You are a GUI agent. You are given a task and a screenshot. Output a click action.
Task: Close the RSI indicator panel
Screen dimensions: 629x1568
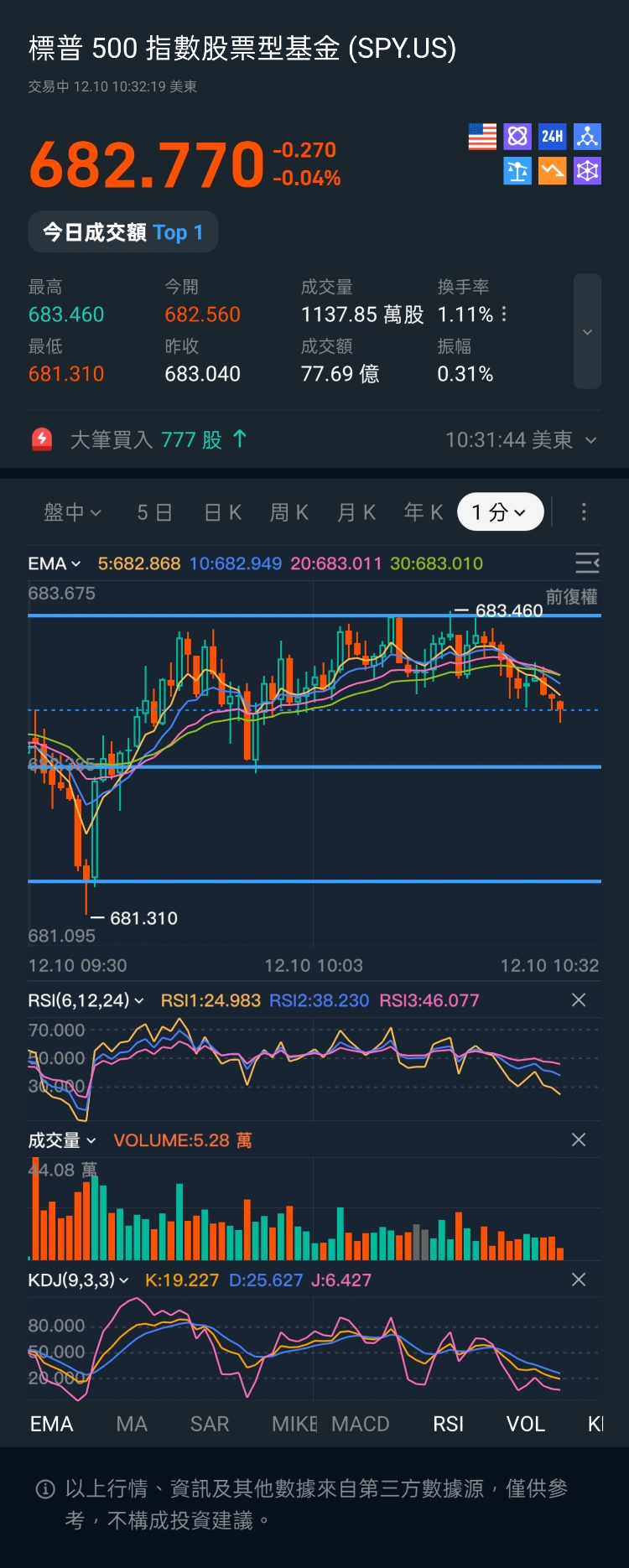579,999
